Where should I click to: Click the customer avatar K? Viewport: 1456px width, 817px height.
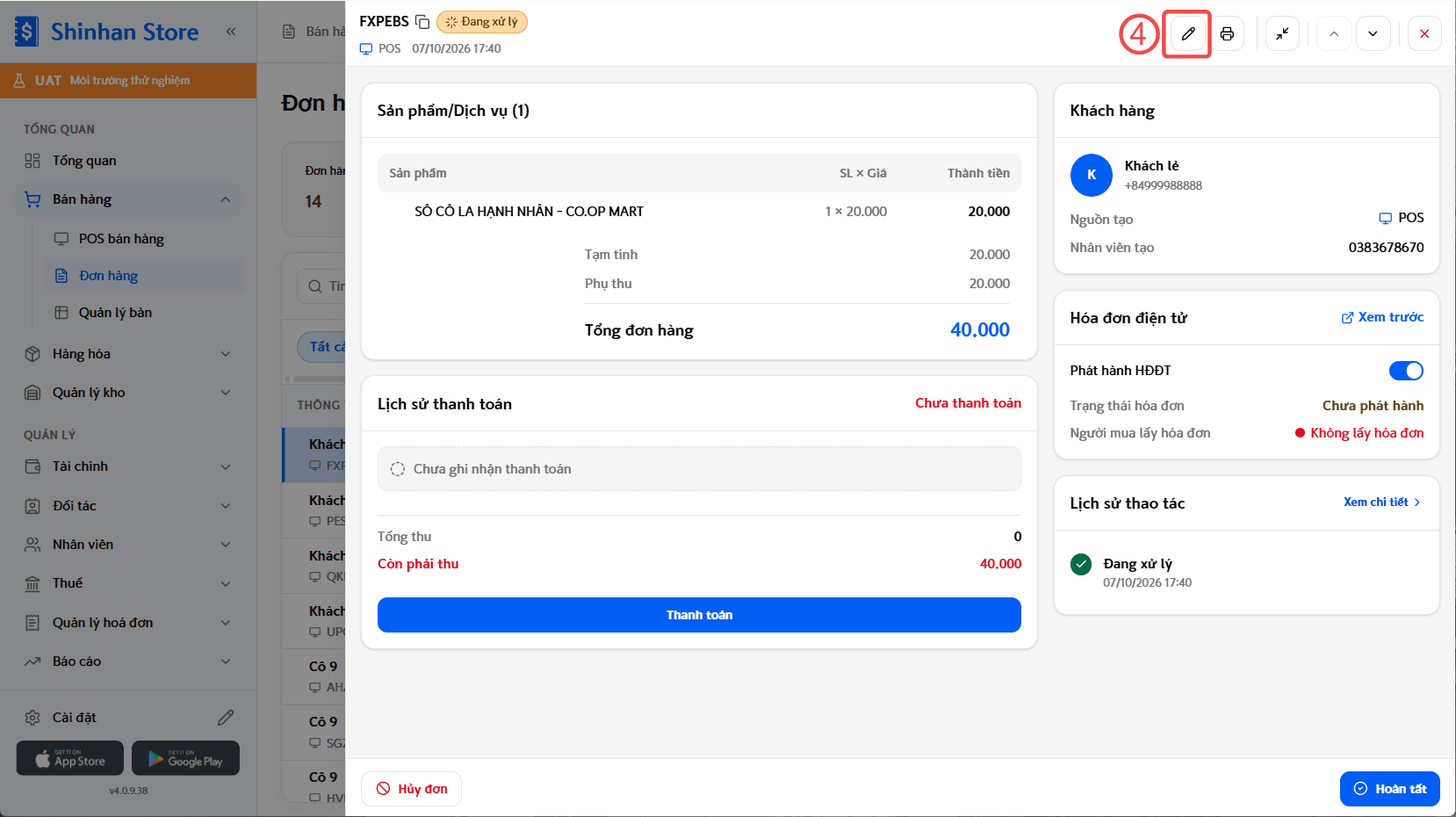(x=1092, y=175)
